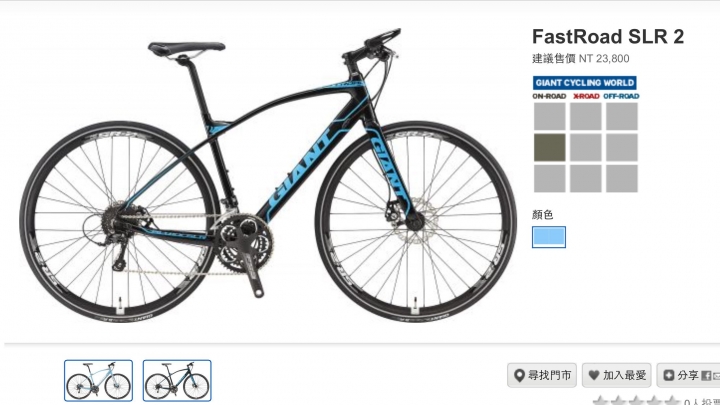Click the 分享 share button
Viewport: 720px width, 405px height.
688,375
